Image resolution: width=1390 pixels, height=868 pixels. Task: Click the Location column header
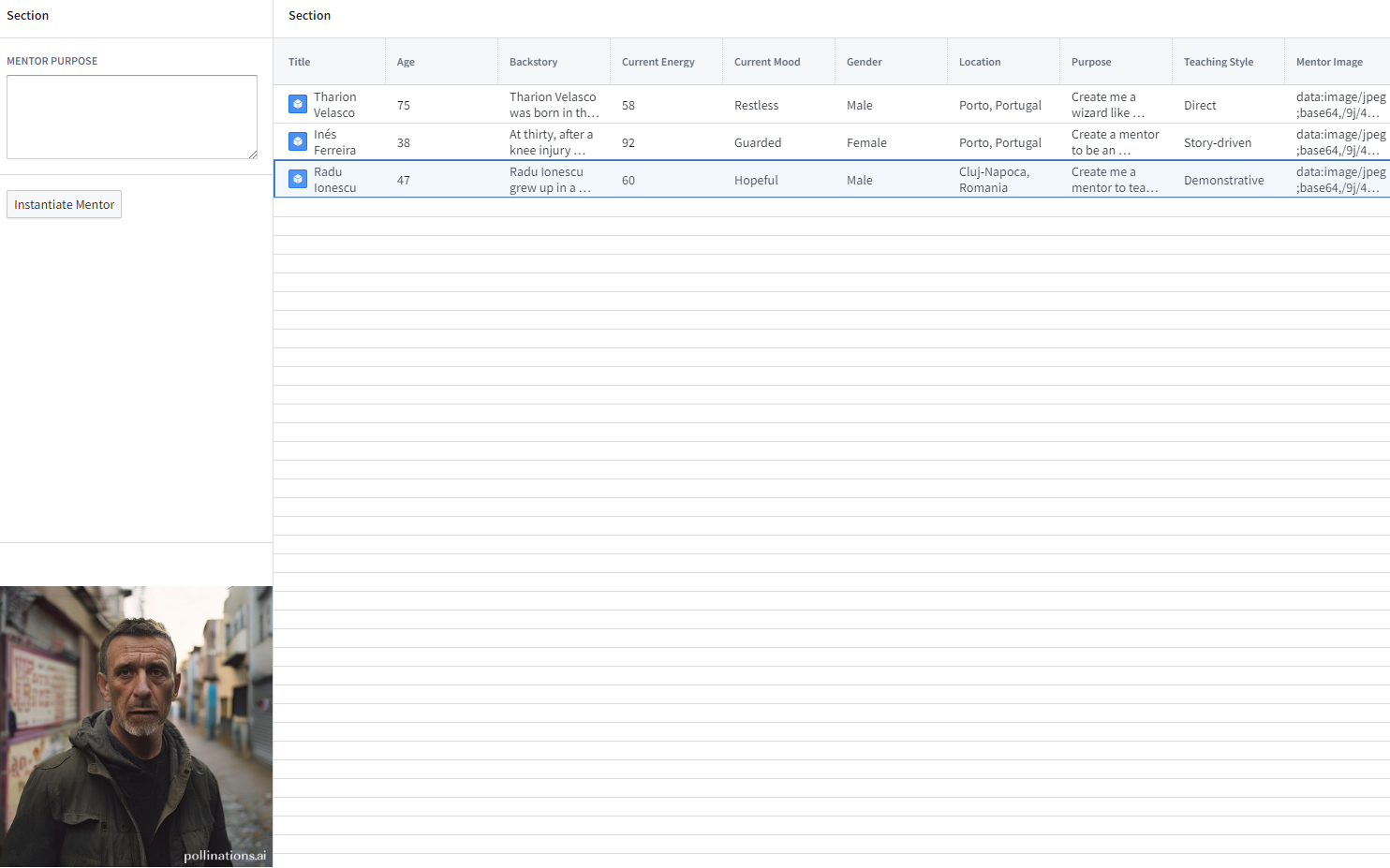[x=979, y=62]
